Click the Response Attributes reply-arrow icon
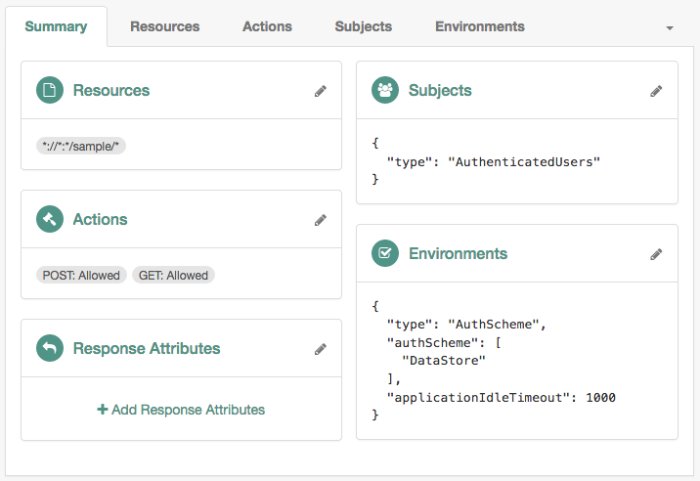Image resolution: width=700 pixels, height=481 pixels. [50, 348]
